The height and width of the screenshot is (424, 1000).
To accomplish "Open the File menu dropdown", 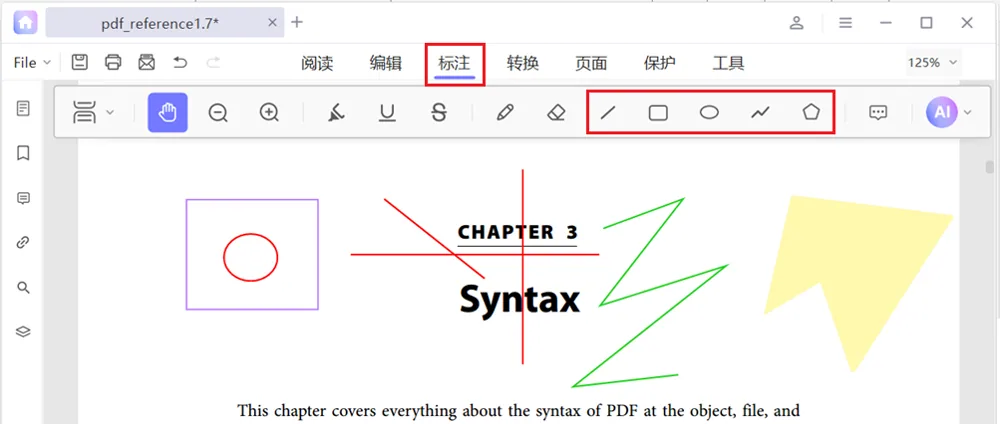I will (32, 62).
